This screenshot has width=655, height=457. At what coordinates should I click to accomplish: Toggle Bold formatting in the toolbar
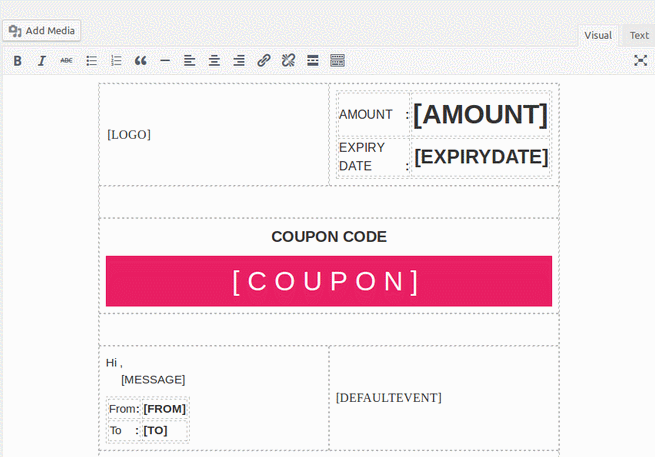pos(17,61)
